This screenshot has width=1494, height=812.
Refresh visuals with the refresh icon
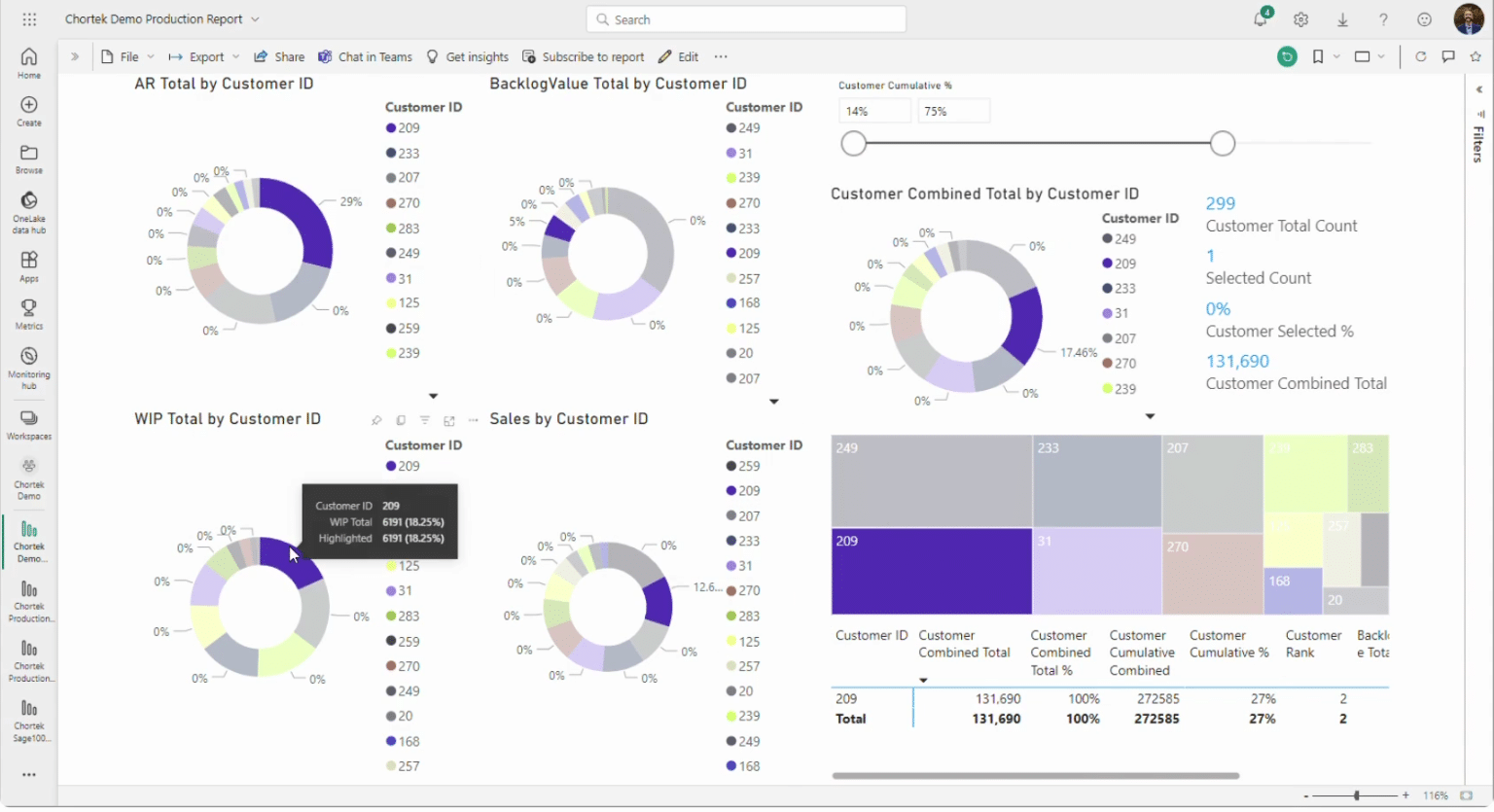tap(1421, 56)
